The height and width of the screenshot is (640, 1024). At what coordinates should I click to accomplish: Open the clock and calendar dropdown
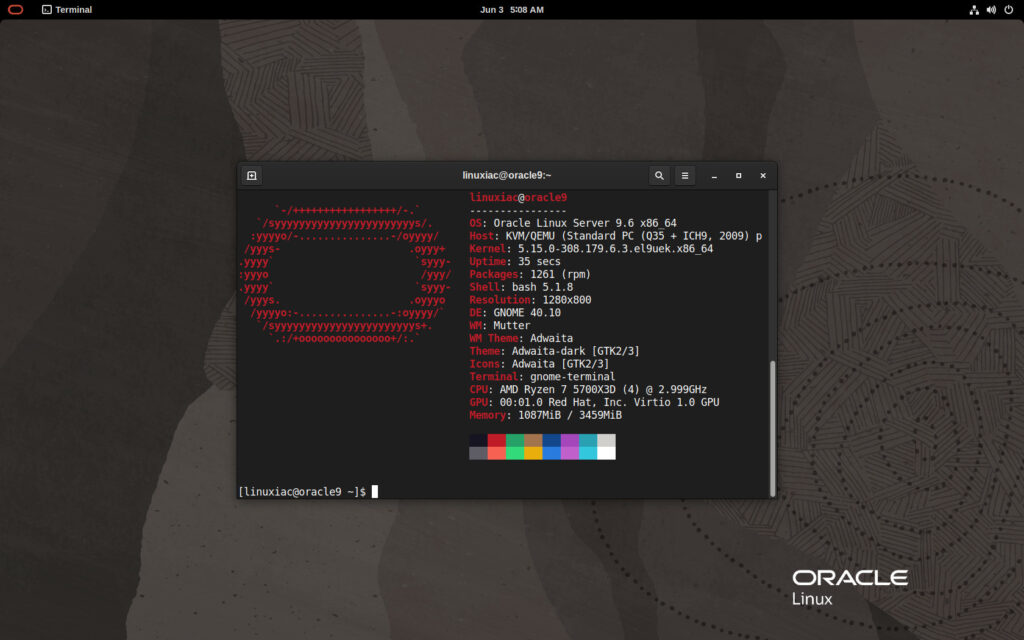[x=512, y=9]
